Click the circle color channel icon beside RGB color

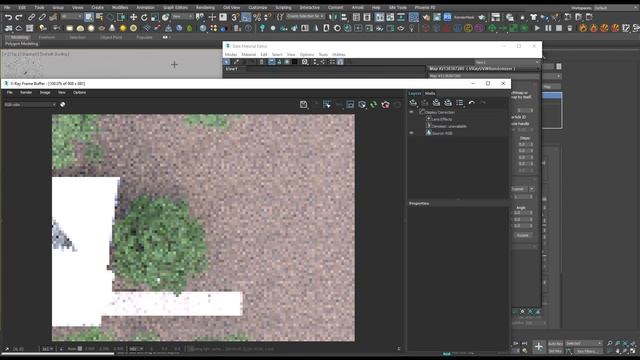(62, 104)
